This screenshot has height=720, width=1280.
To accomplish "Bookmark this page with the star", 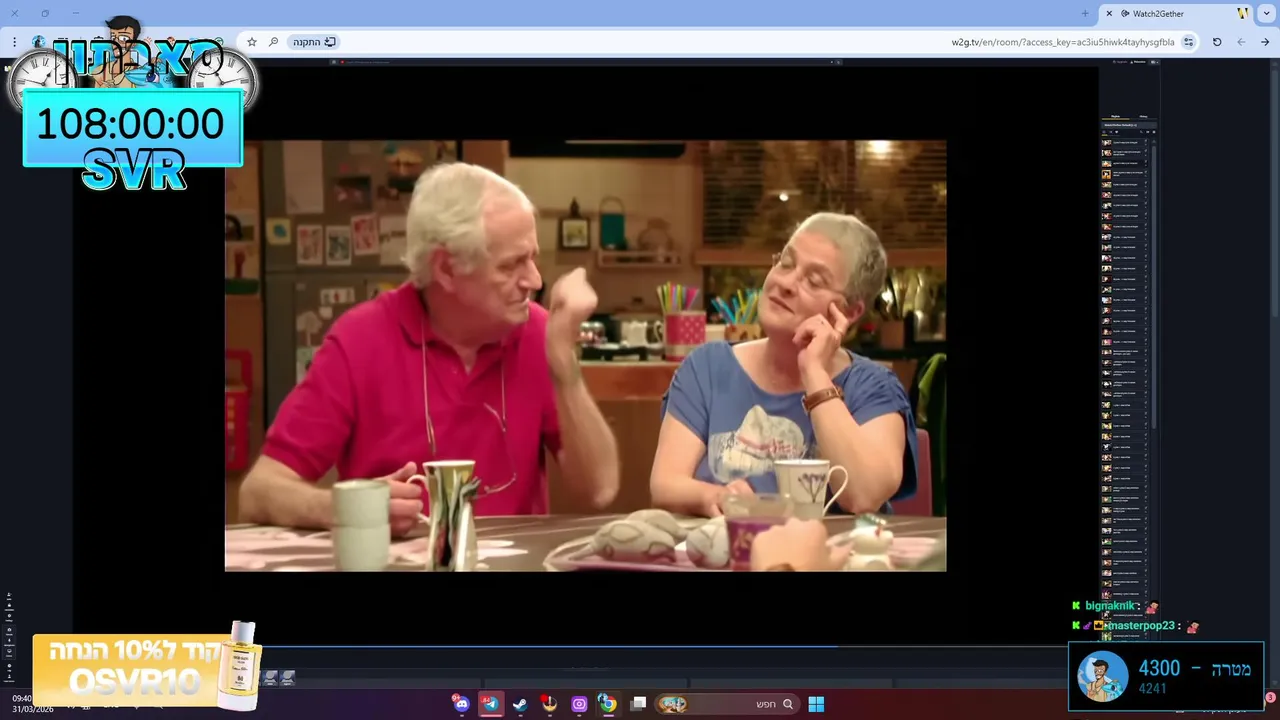I will coord(252,42).
